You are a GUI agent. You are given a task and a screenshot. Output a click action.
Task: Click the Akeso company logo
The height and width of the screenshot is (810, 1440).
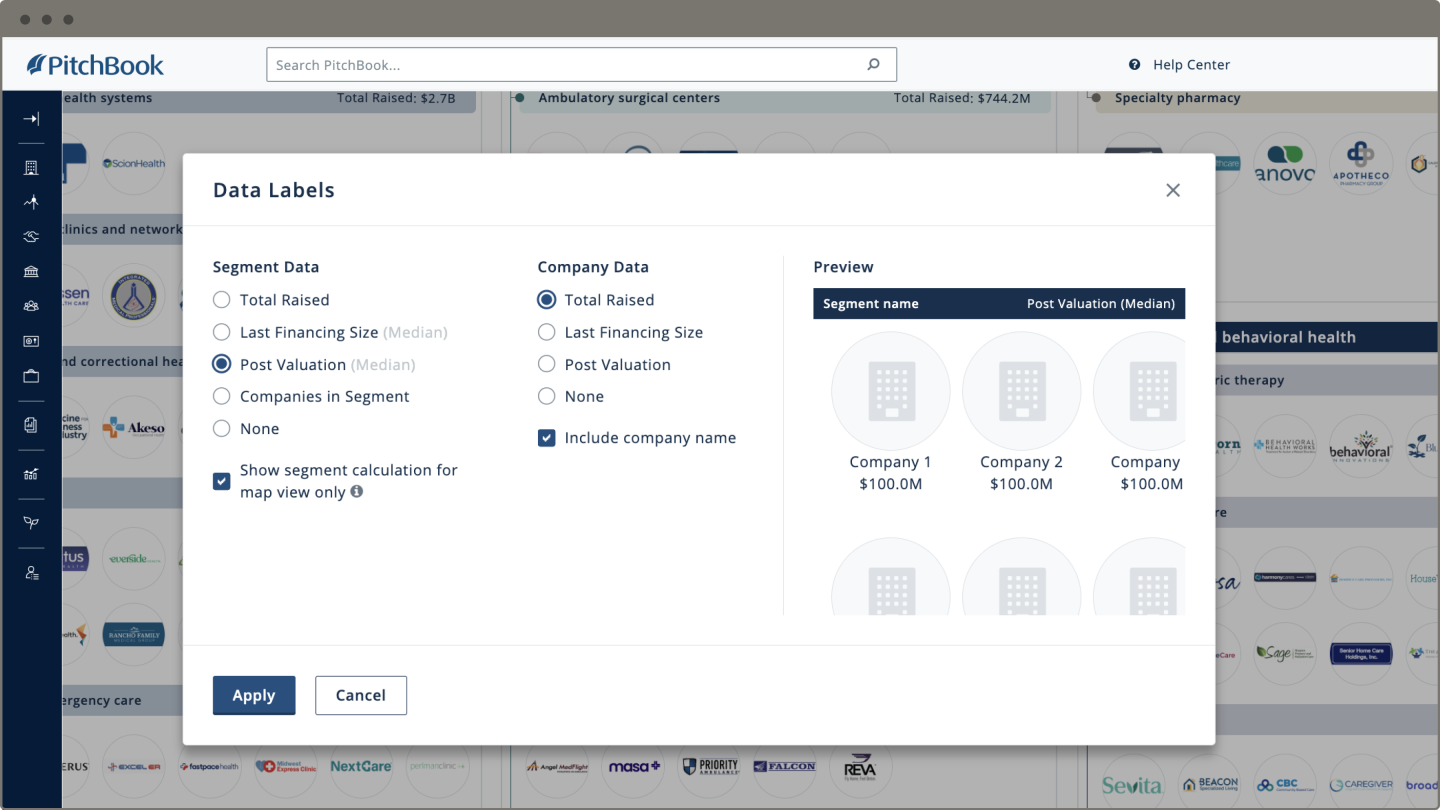134,428
